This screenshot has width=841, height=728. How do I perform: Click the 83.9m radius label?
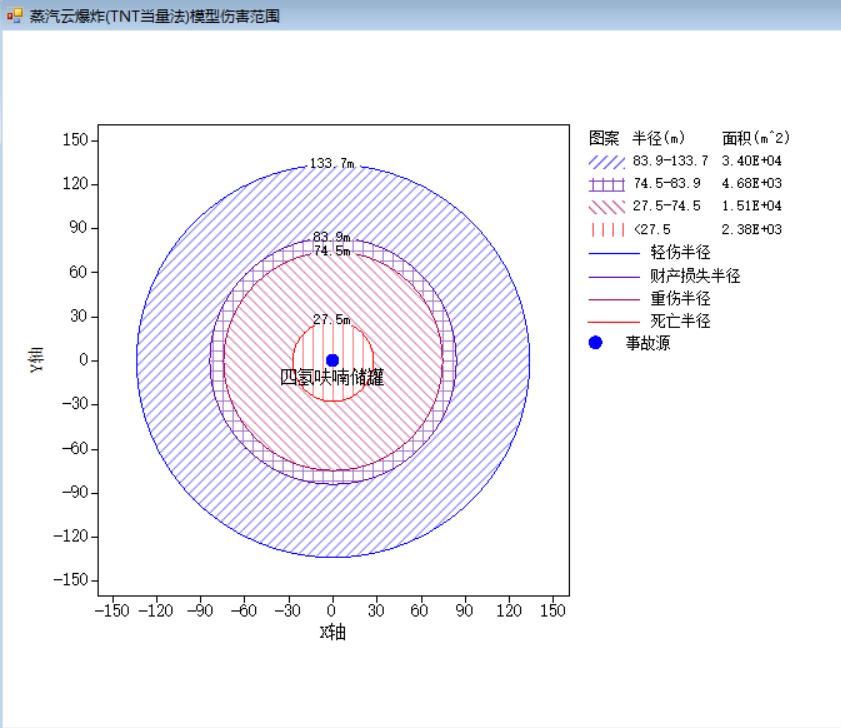[332, 237]
